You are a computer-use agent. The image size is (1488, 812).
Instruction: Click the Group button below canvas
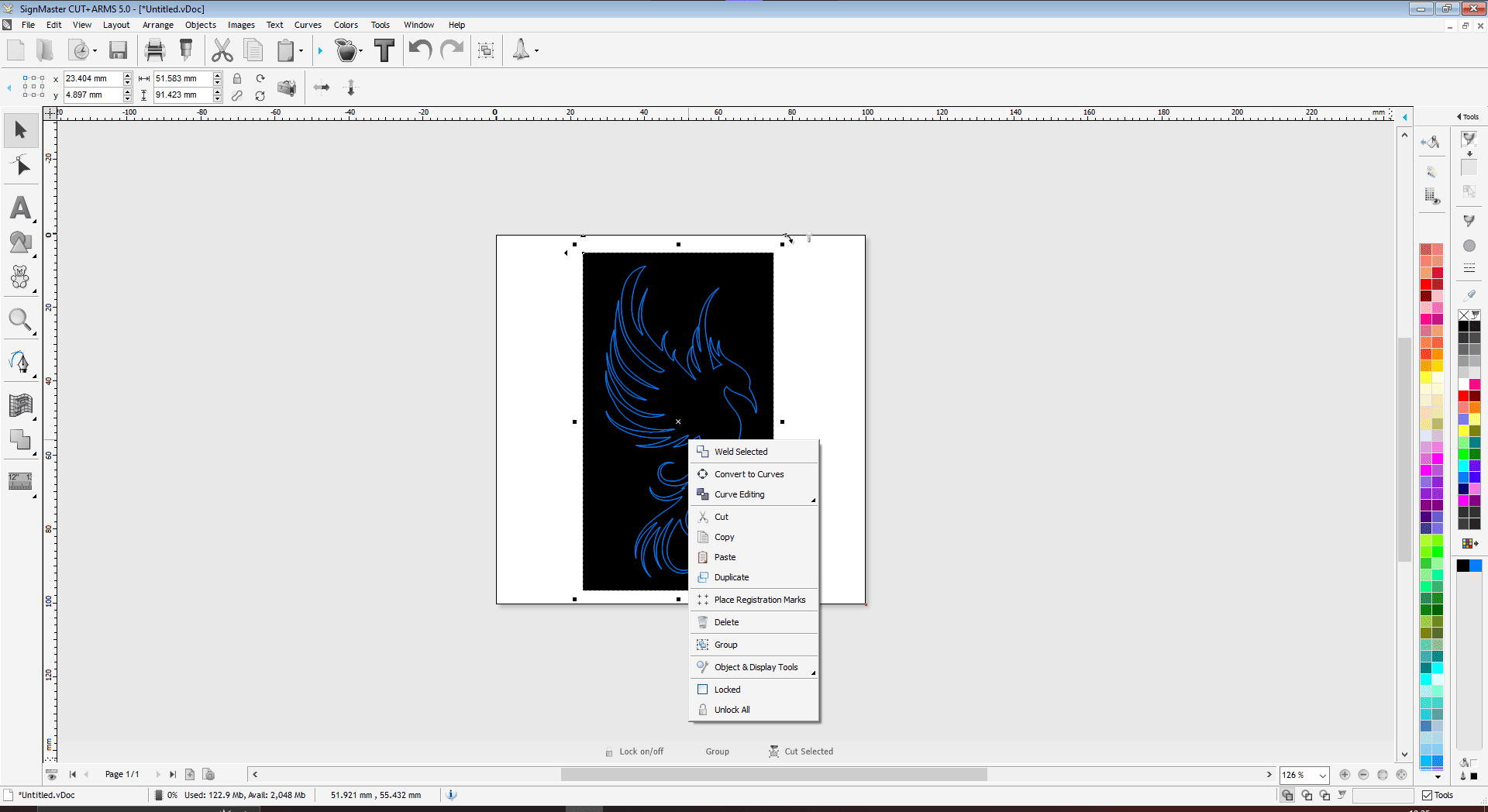pyautogui.click(x=718, y=752)
